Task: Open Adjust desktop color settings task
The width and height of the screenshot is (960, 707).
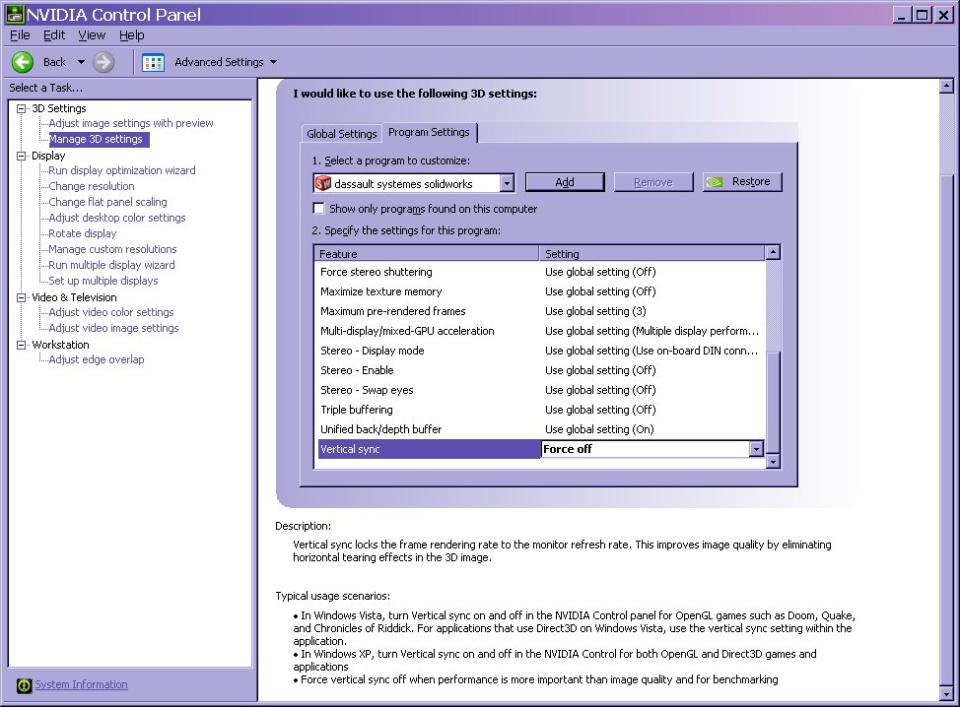Action: [x=117, y=218]
